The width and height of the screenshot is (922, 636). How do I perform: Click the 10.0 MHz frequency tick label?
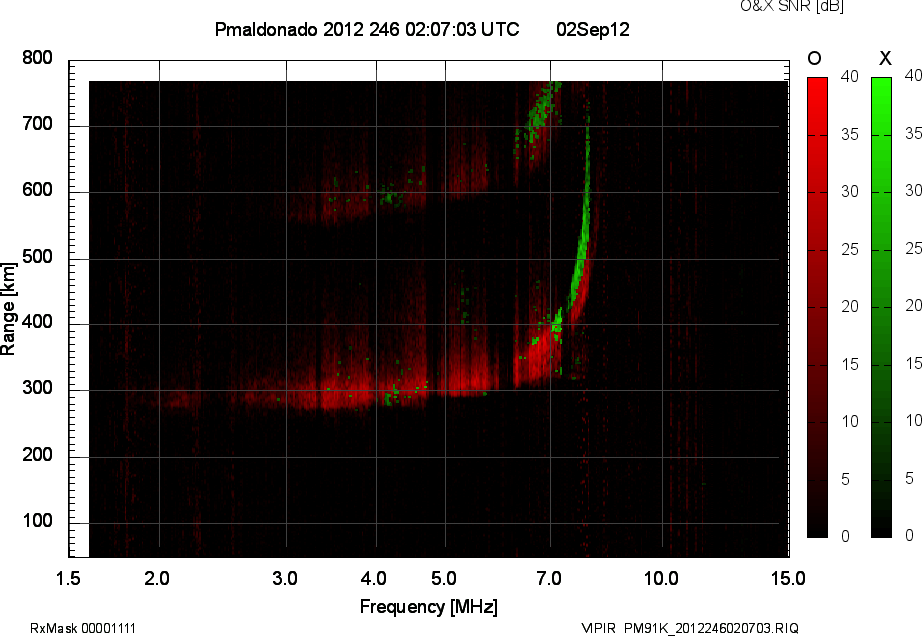coord(662,579)
